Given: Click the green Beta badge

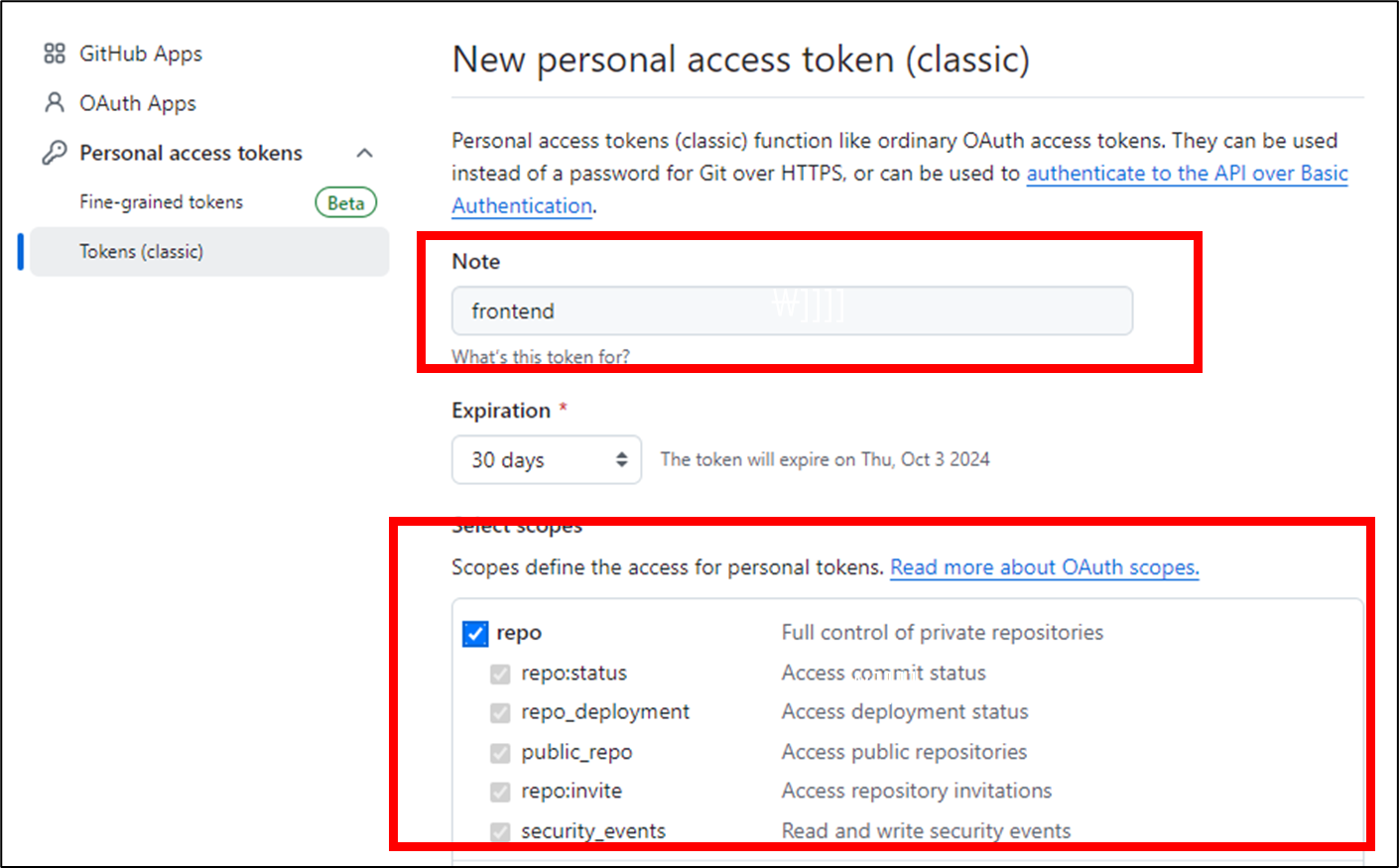Looking at the screenshot, I should click(x=345, y=202).
